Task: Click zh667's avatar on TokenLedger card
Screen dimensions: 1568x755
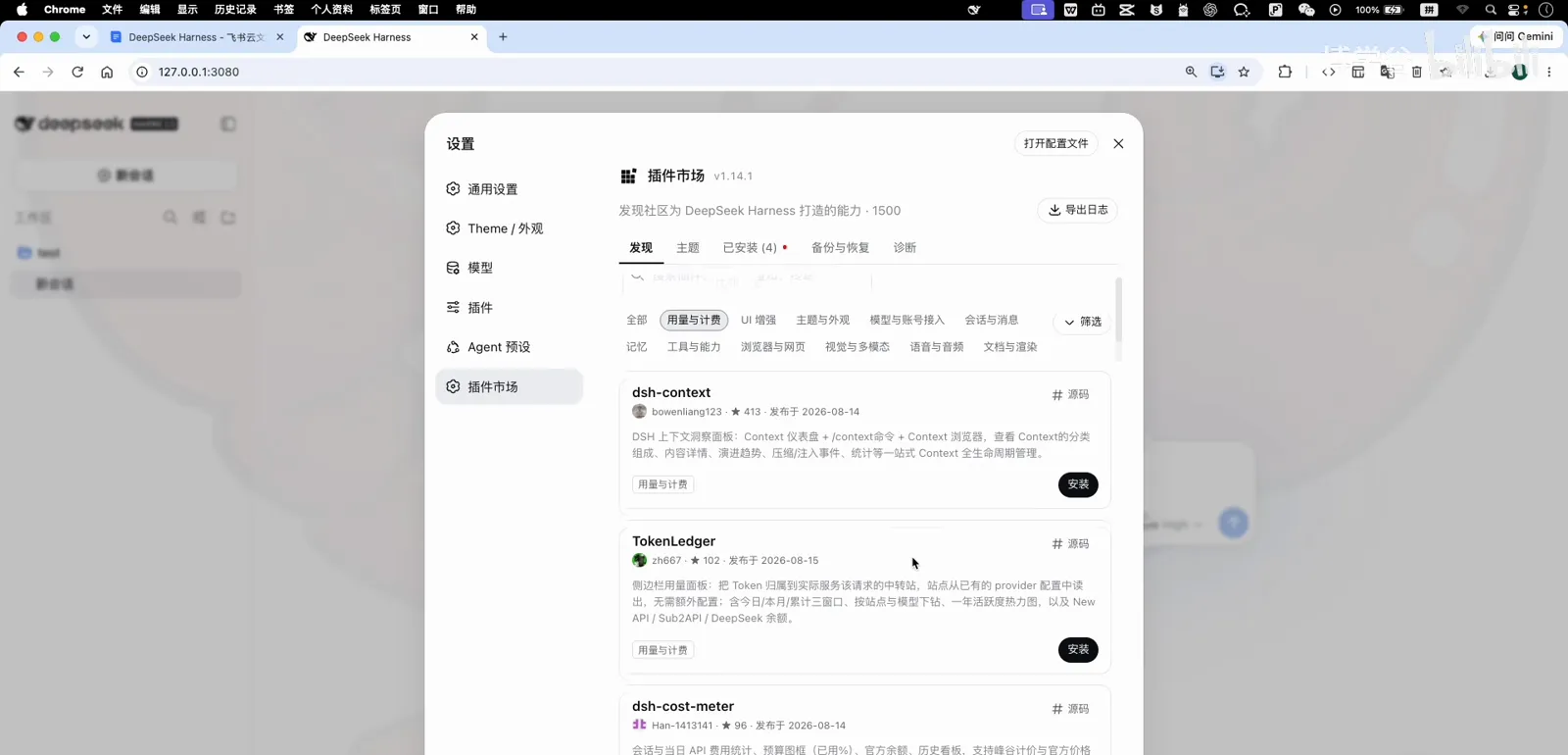Action: [x=640, y=561]
